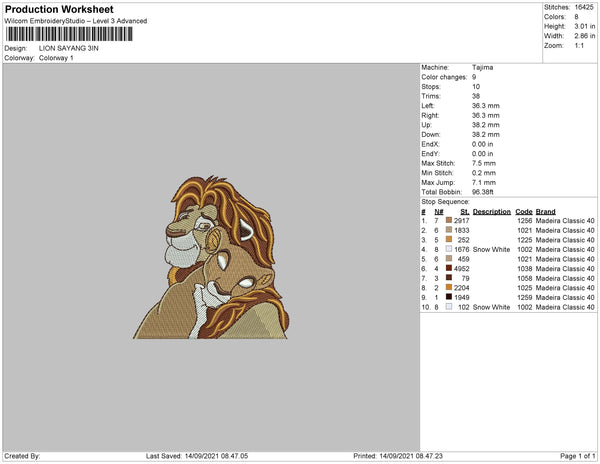Pick the white swatch in the 1676 stitches row
Image resolution: width=600 pixels, height=464 pixels.
coord(449,249)
